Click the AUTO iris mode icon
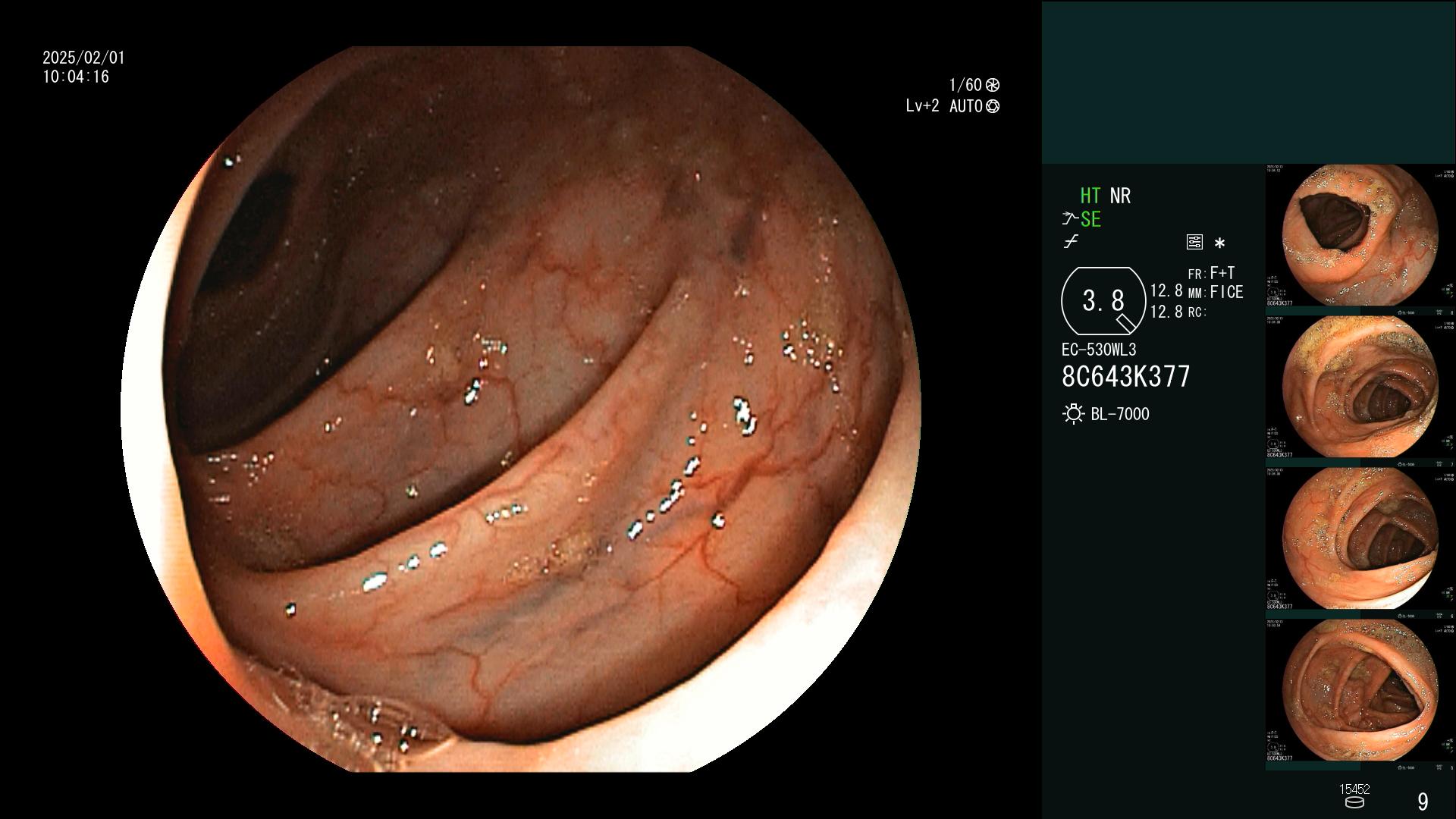 click(x=993, y=106)
